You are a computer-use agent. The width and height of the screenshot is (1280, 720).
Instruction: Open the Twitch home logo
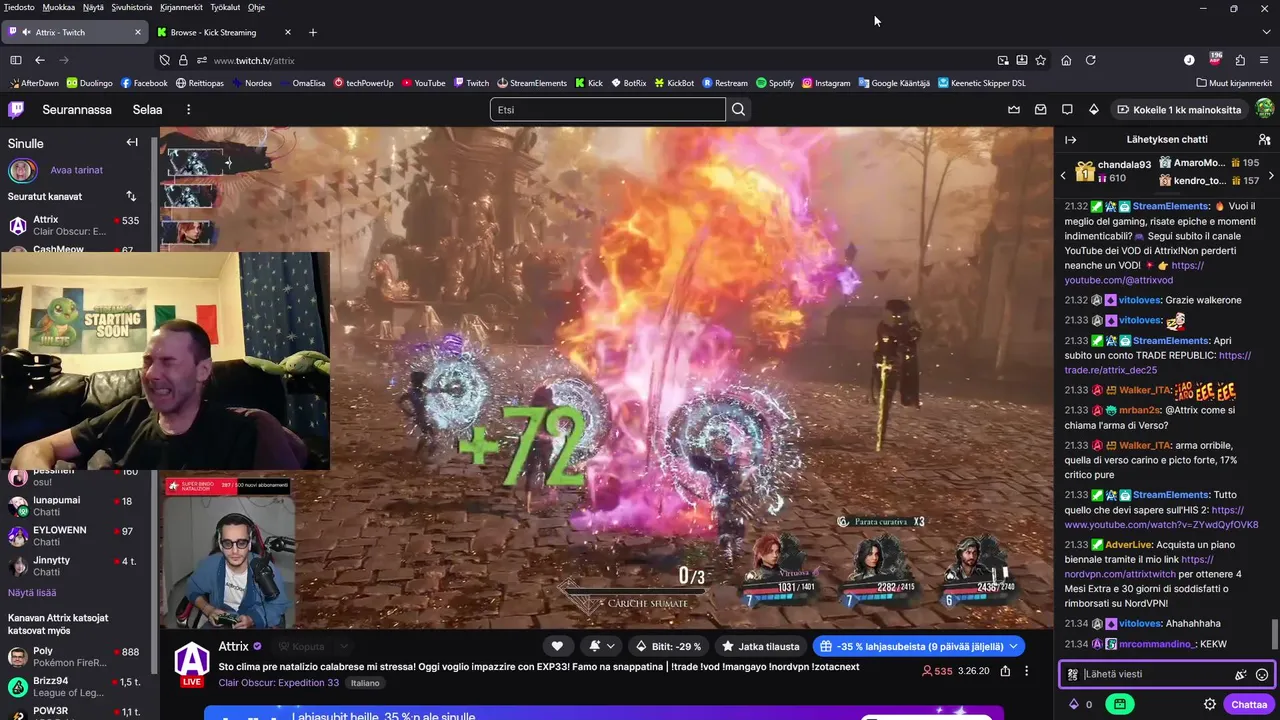[17, 109]
